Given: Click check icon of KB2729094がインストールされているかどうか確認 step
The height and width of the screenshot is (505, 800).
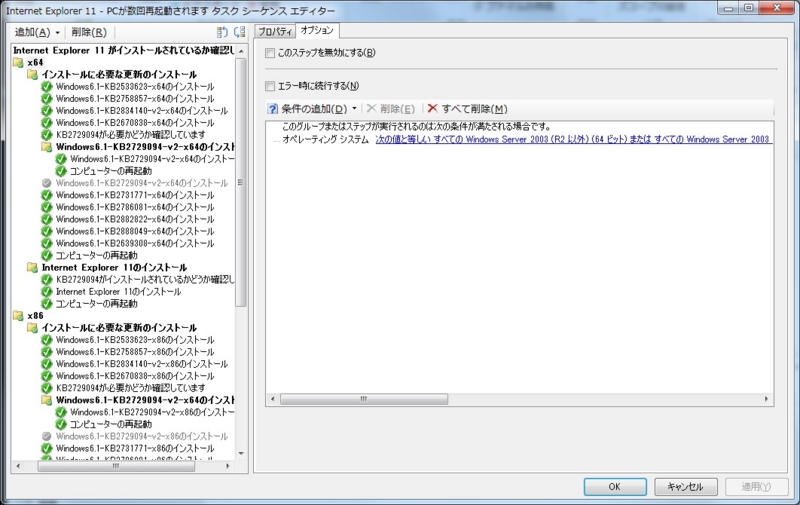Looking at the screenshot, I should [47, 280].
